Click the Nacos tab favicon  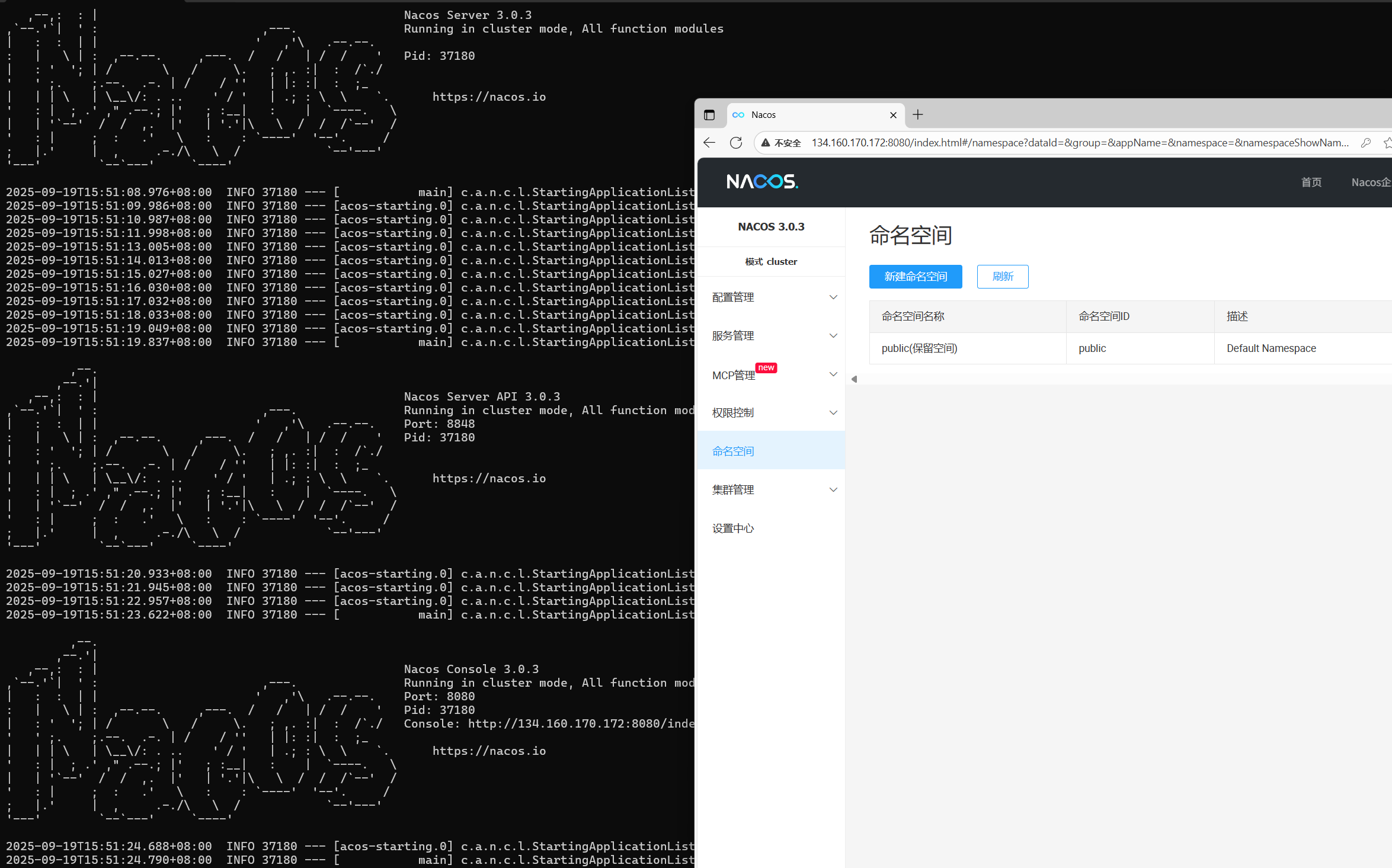[738, 115]
